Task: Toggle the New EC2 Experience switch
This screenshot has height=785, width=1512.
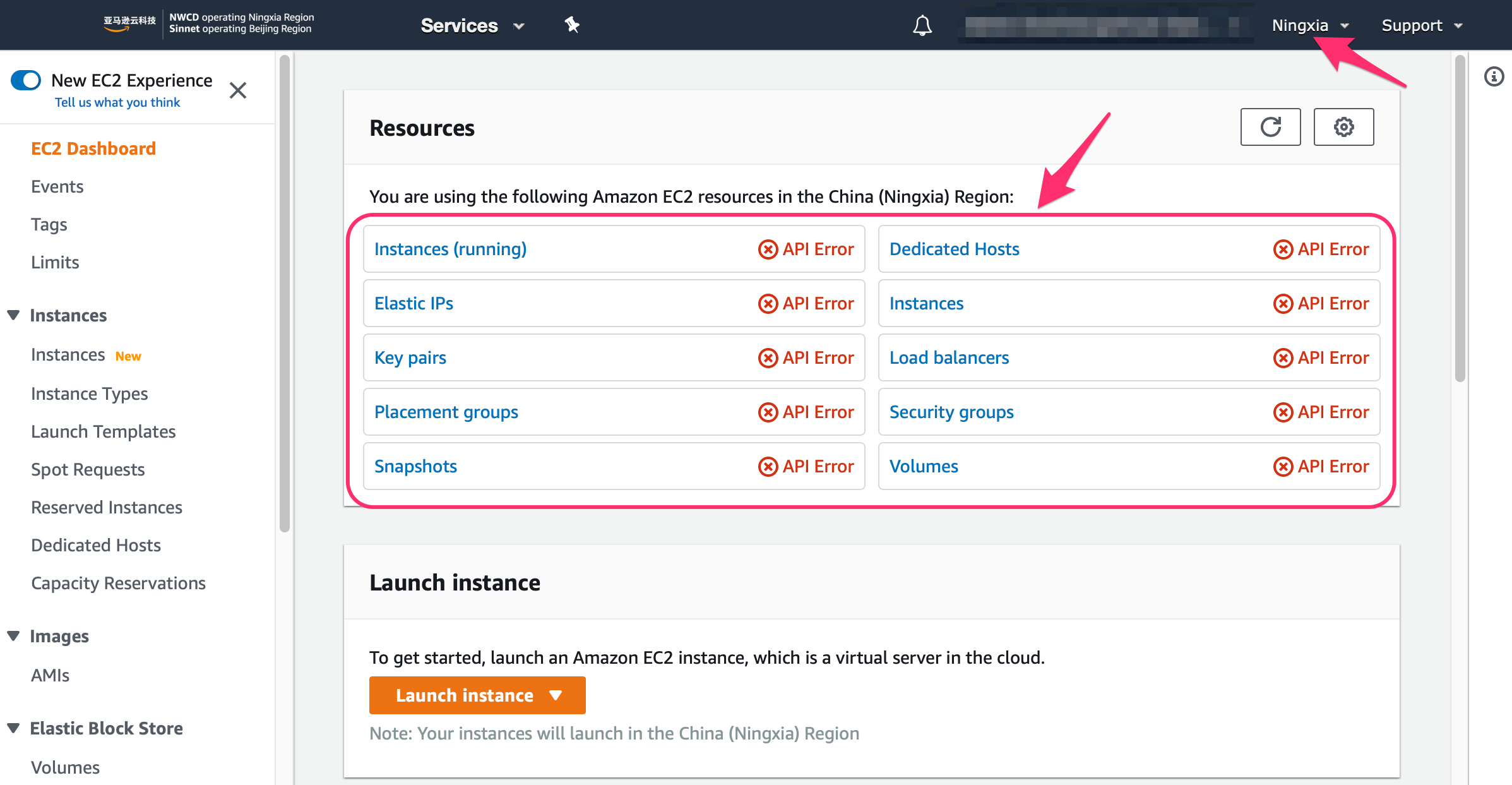Action: (x=26, y=80)
